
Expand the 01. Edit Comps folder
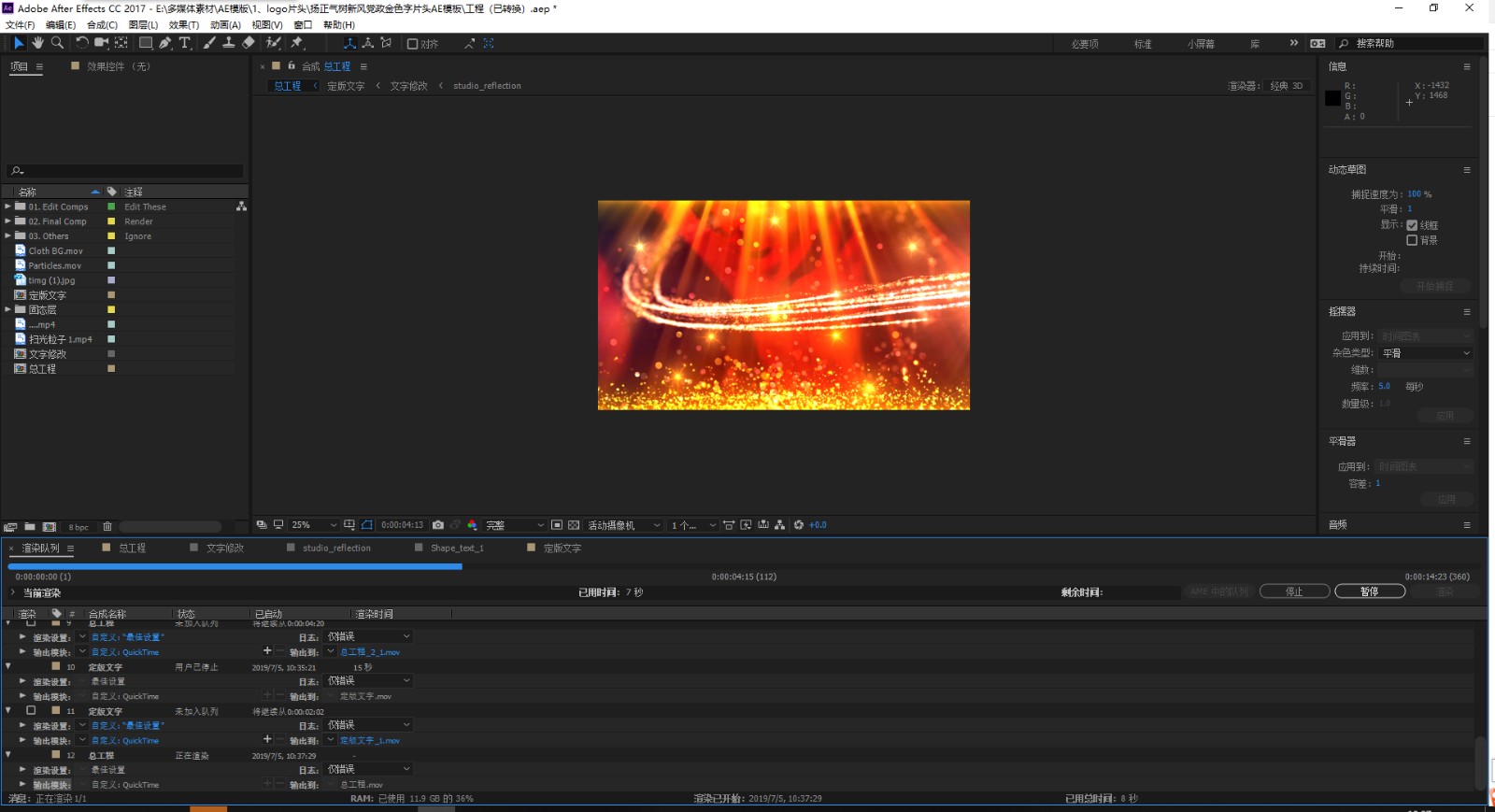(x=8, y=207)
